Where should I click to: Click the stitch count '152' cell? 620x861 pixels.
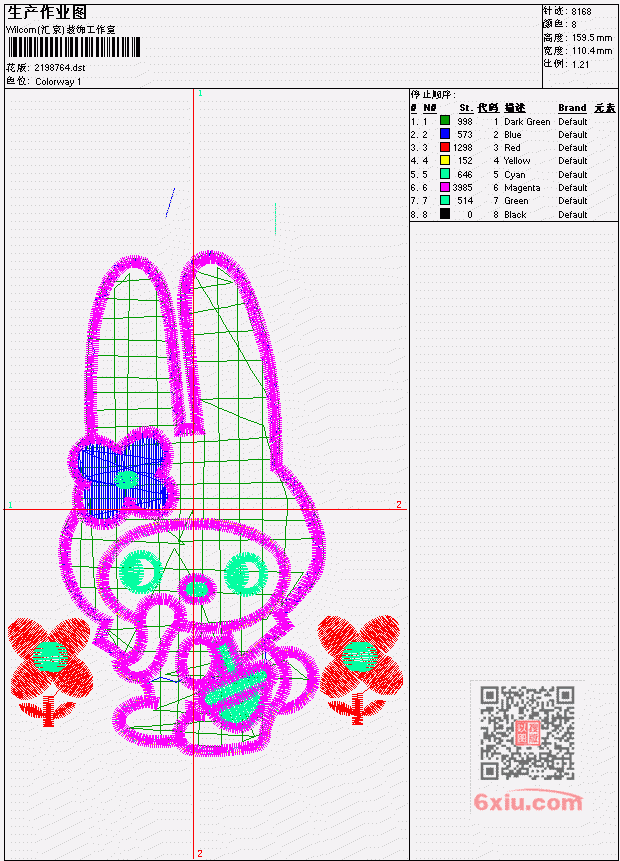click(x=465, y=161)
